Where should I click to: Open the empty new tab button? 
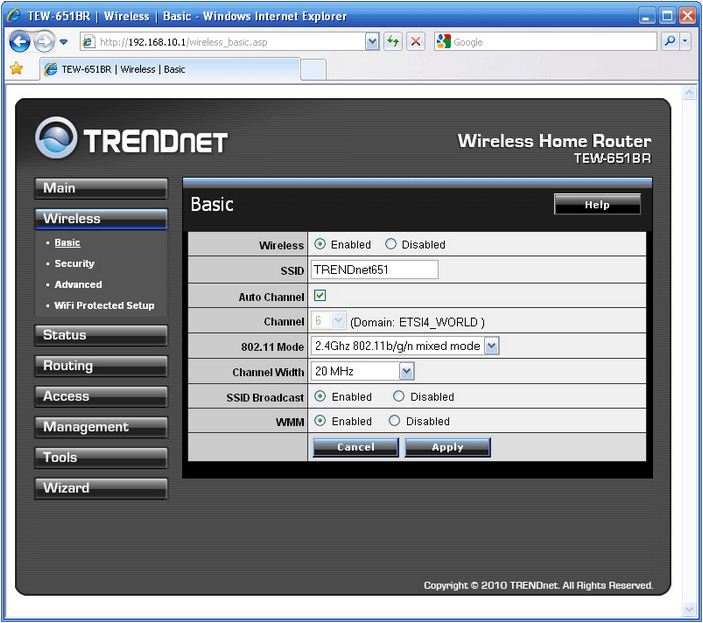tap(313, 69)
